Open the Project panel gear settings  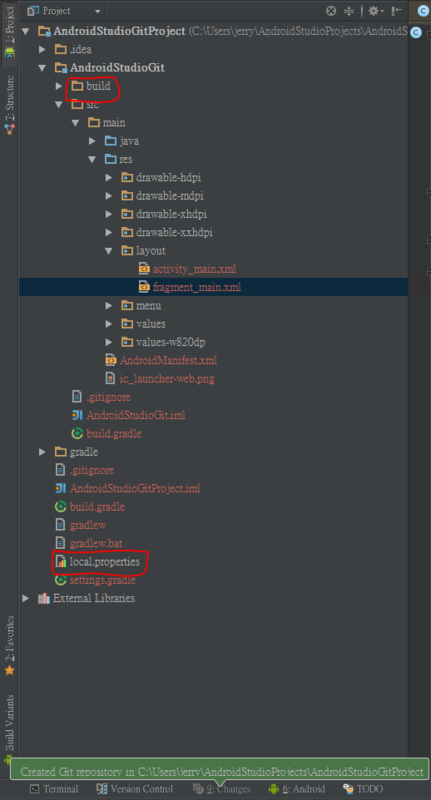pos(376,11)
